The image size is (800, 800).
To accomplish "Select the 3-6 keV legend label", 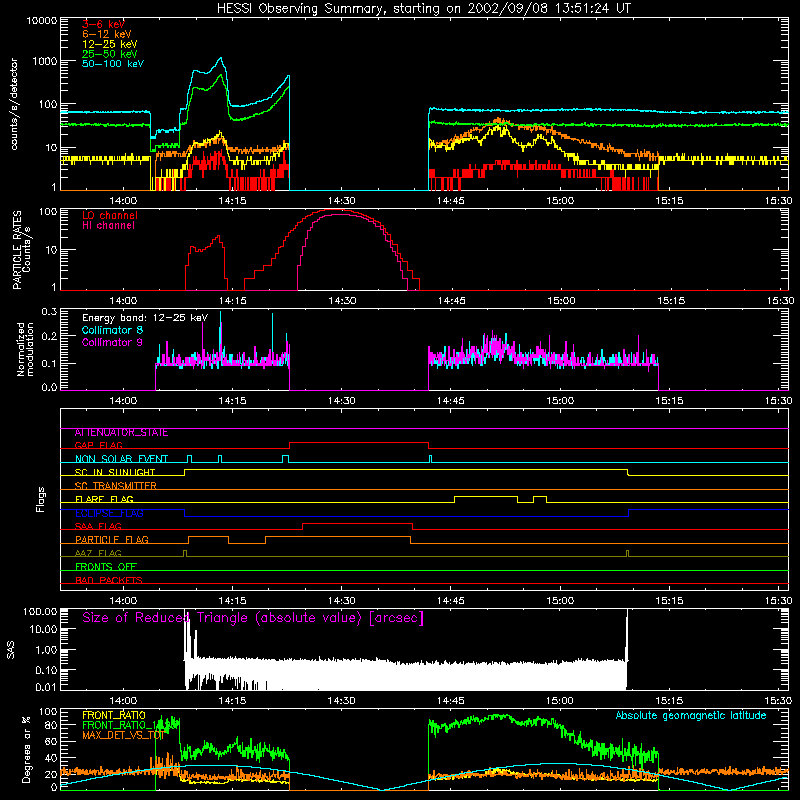I will click(x=103, y=24).
